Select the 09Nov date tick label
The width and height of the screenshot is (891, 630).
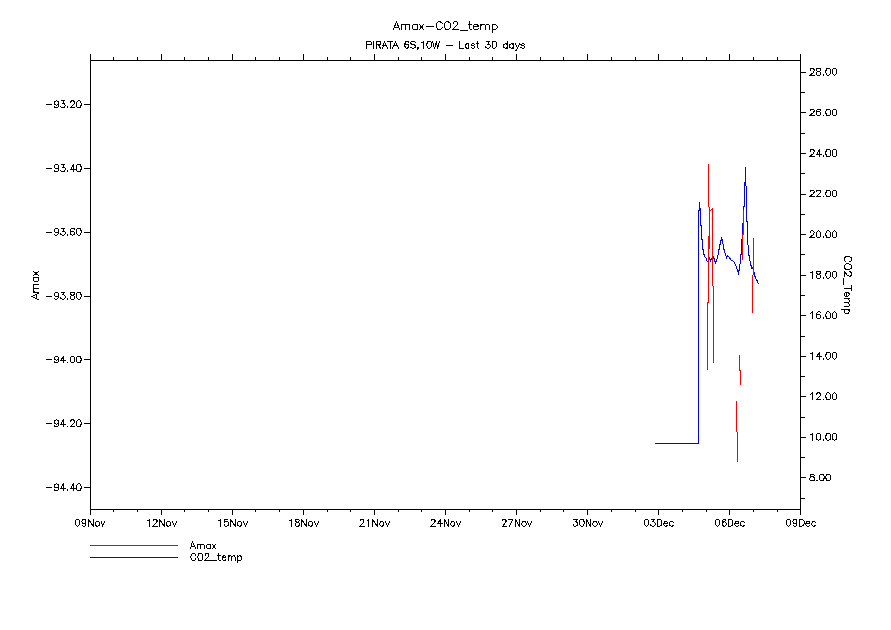(90, 522)
